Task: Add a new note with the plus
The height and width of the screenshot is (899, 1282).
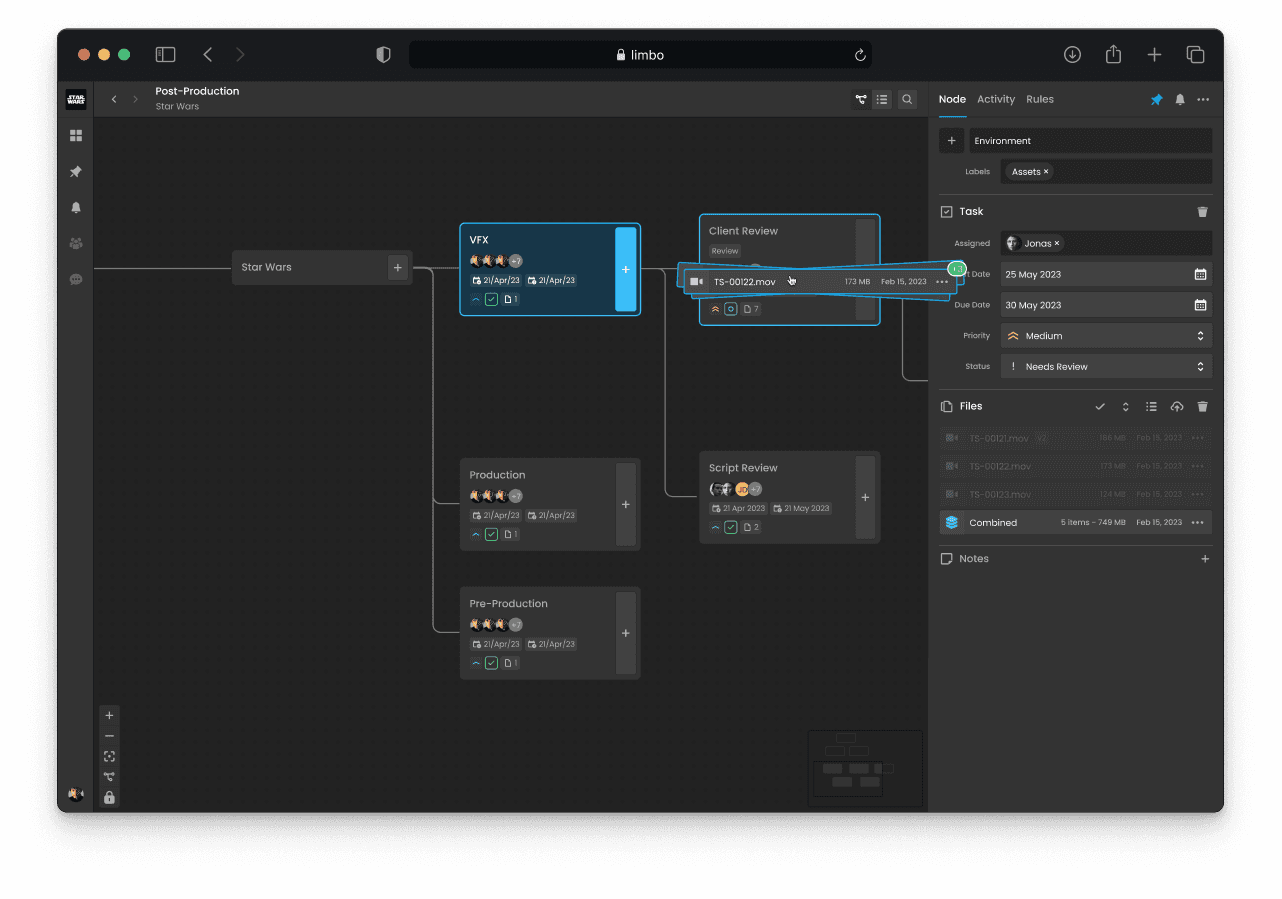Action: click(1205, 559)
